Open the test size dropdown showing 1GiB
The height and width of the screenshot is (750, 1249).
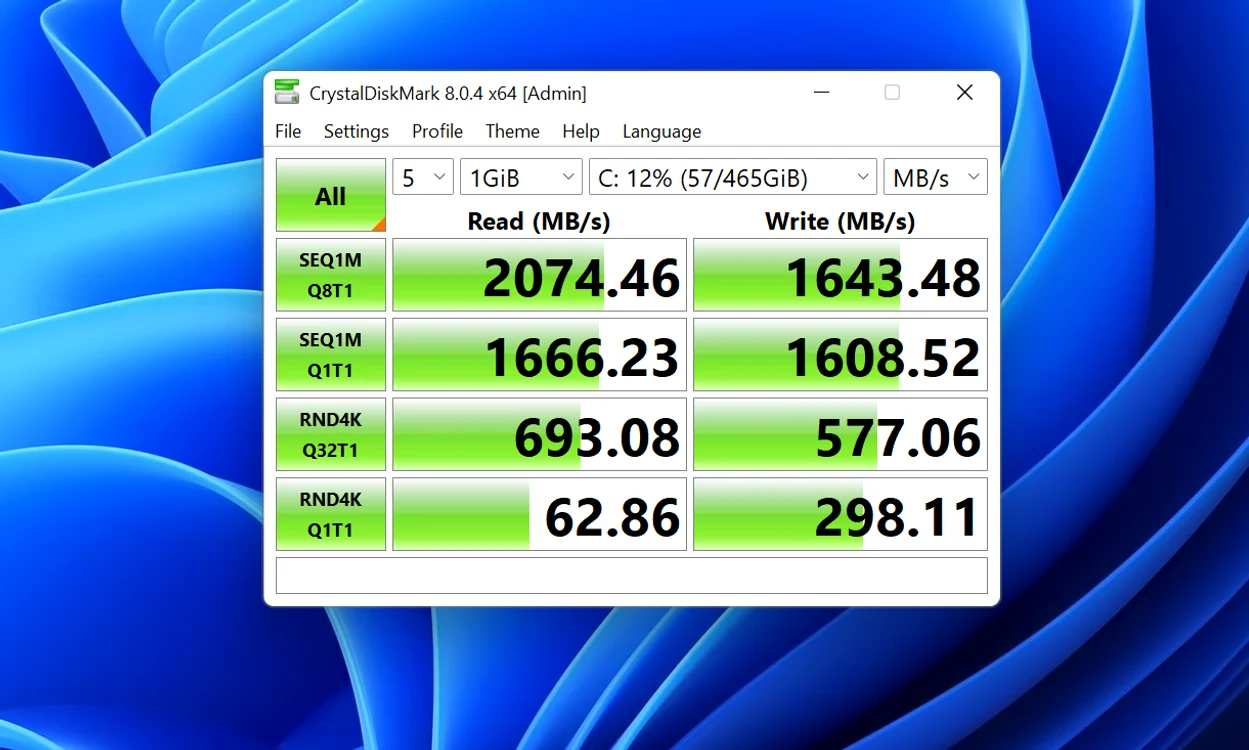click(521, 177)
